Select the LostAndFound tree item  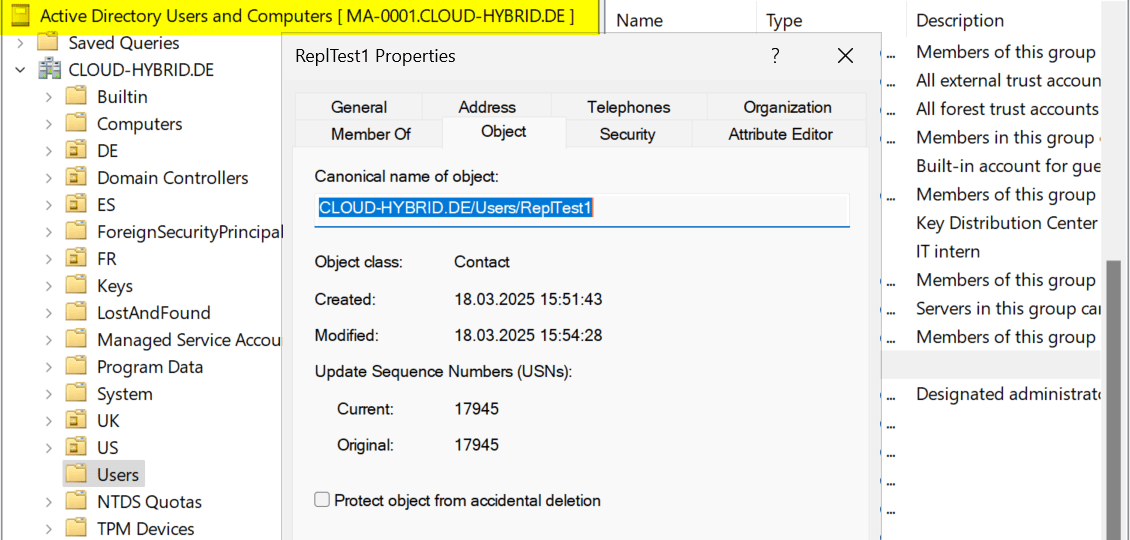coord(153,313)
